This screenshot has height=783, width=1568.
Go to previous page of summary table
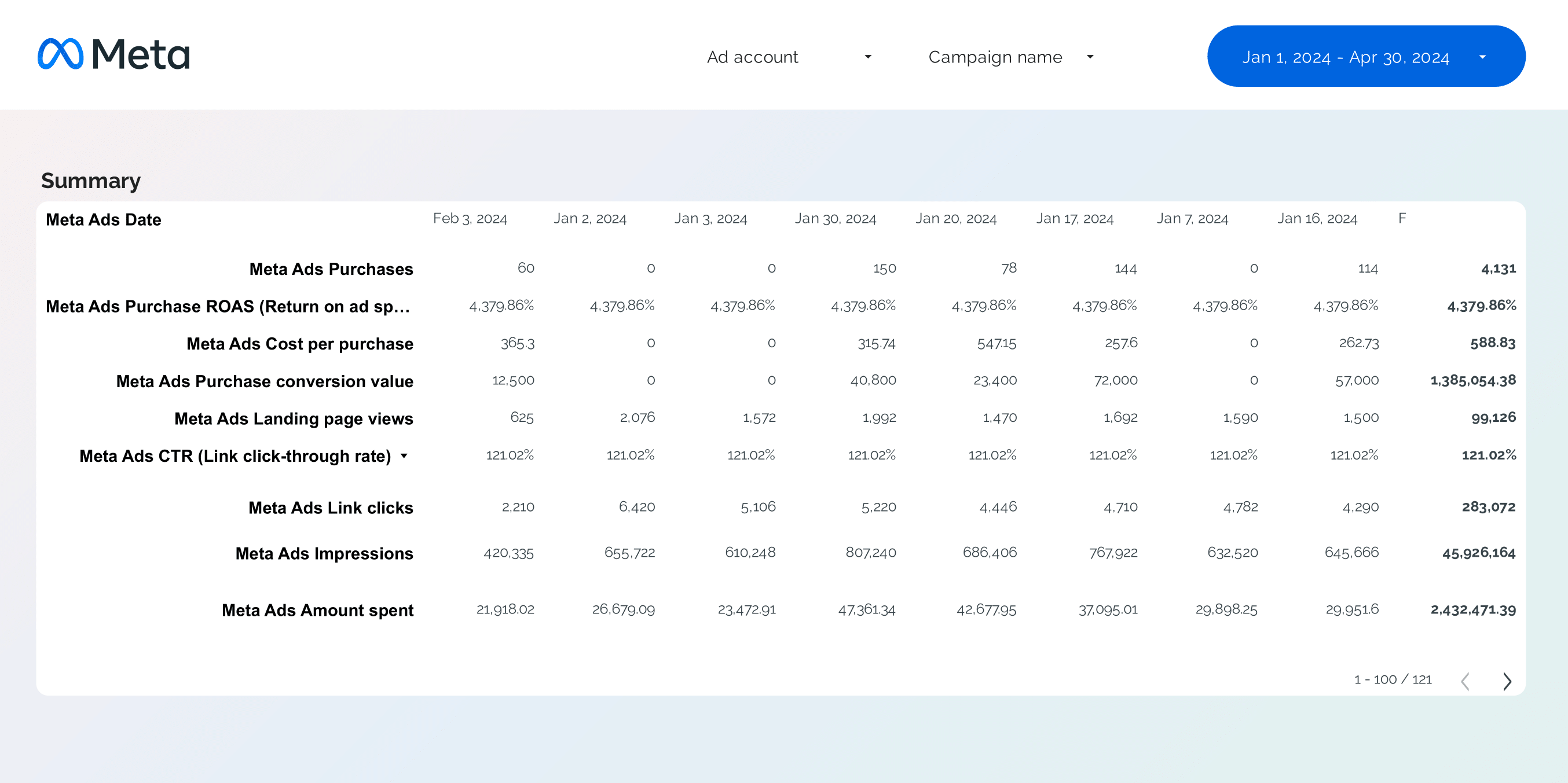pos(1465,681)
